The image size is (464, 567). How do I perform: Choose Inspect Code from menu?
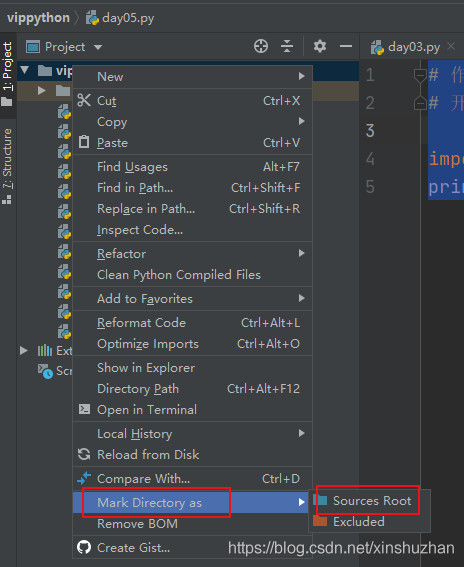point(192,230)
